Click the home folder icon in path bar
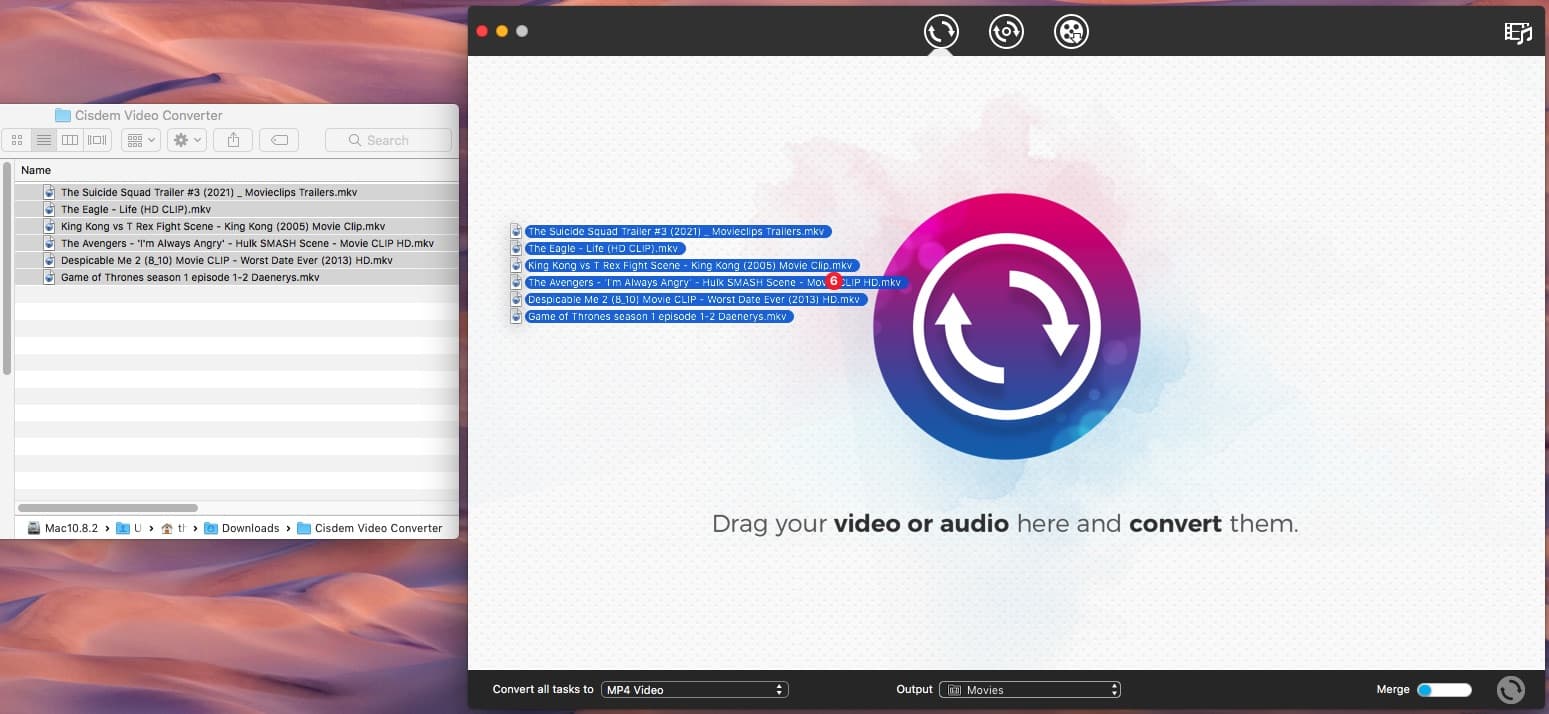The height and width of the screenshot is (714, 1549). click(166, 528)
